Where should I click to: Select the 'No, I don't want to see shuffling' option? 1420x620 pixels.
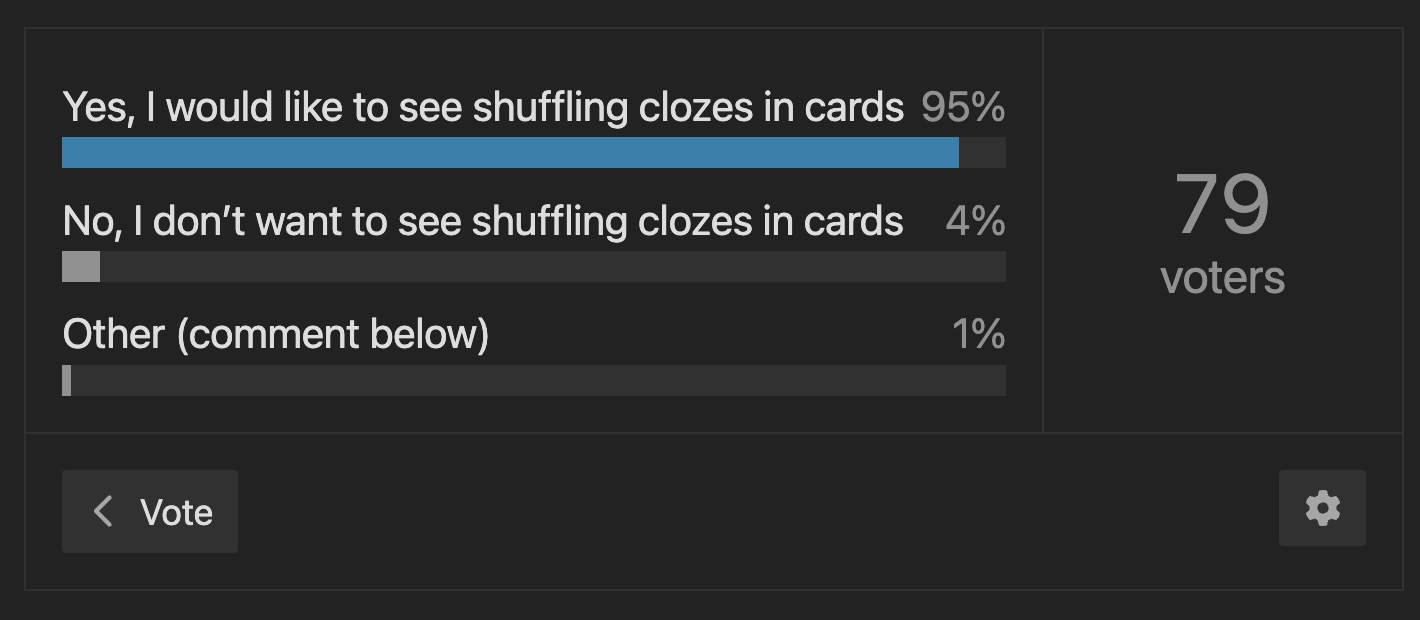point(483,220)
